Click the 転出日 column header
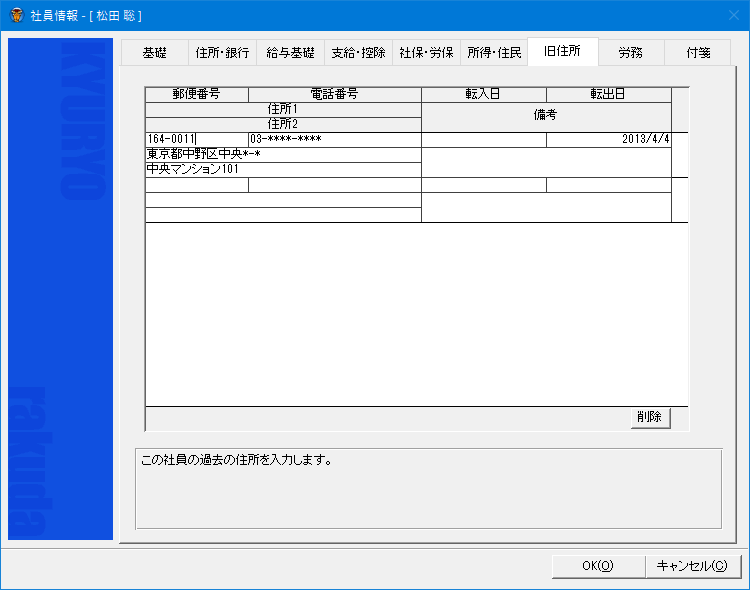The height and width of the screenshot is (590, 750). [x=608, y=94]
